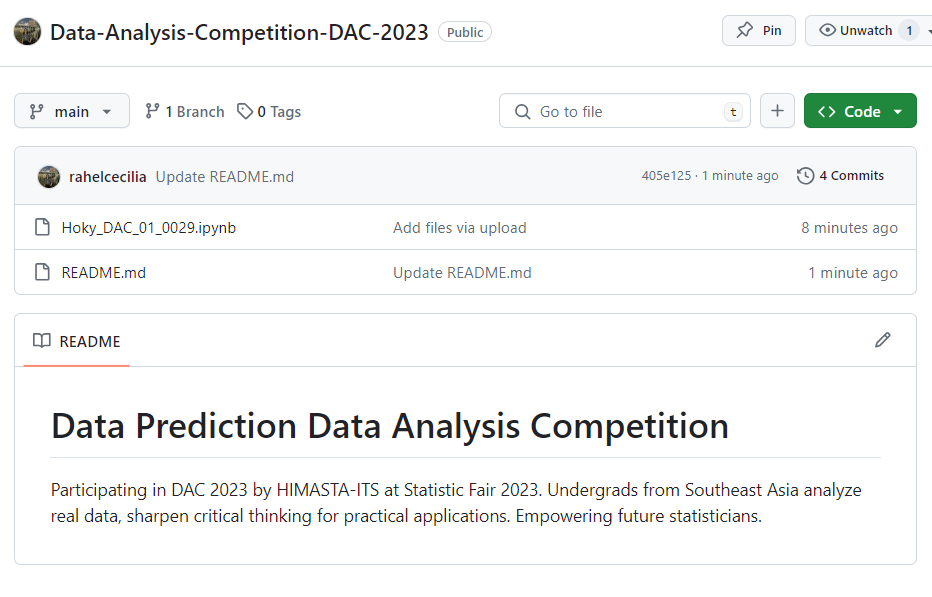Open the Hoky_DAC_01_0029.ipynb file

click(x=149, y=228)
